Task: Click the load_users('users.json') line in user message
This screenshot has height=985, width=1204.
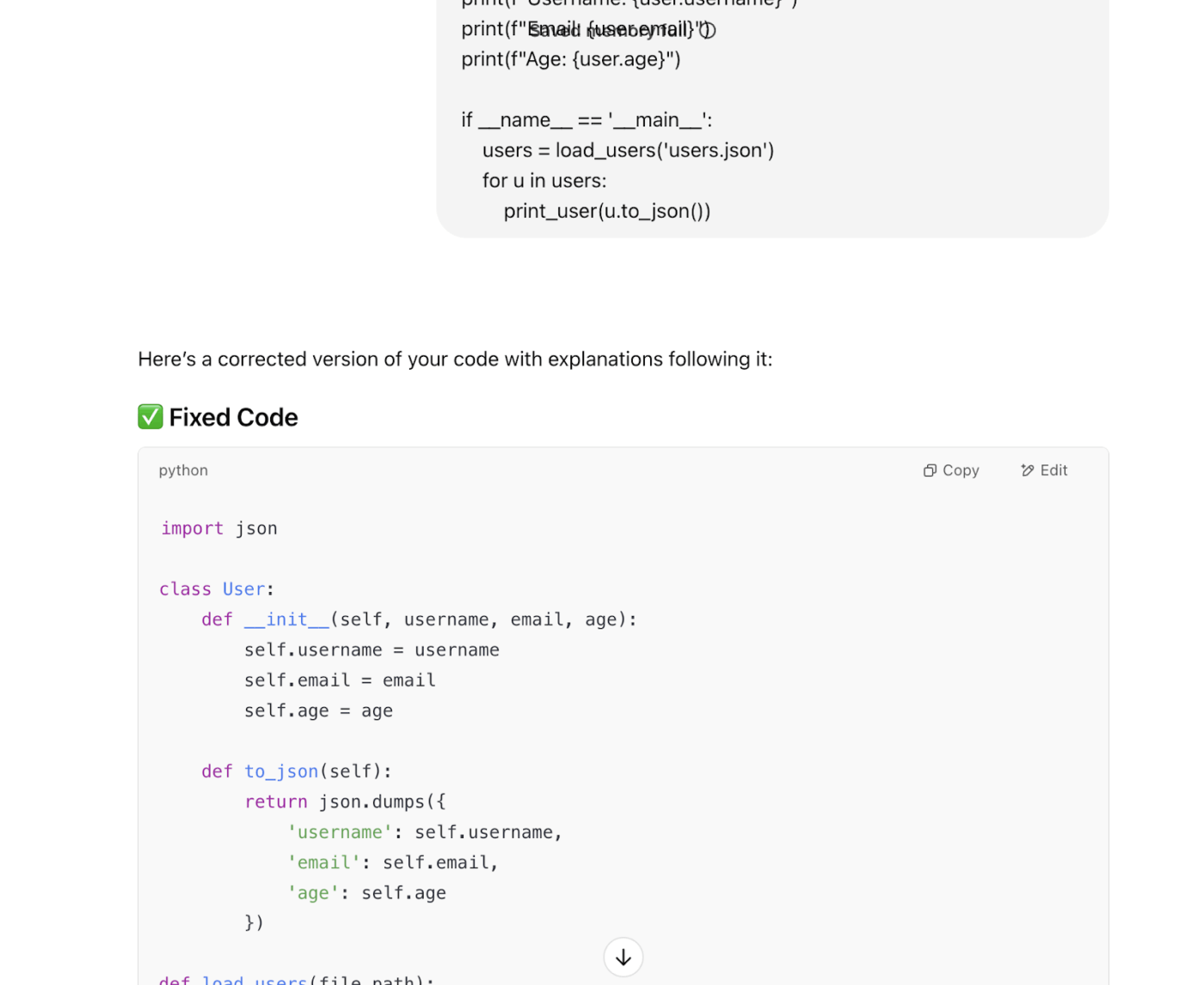Action: click(x=628, y=151)
